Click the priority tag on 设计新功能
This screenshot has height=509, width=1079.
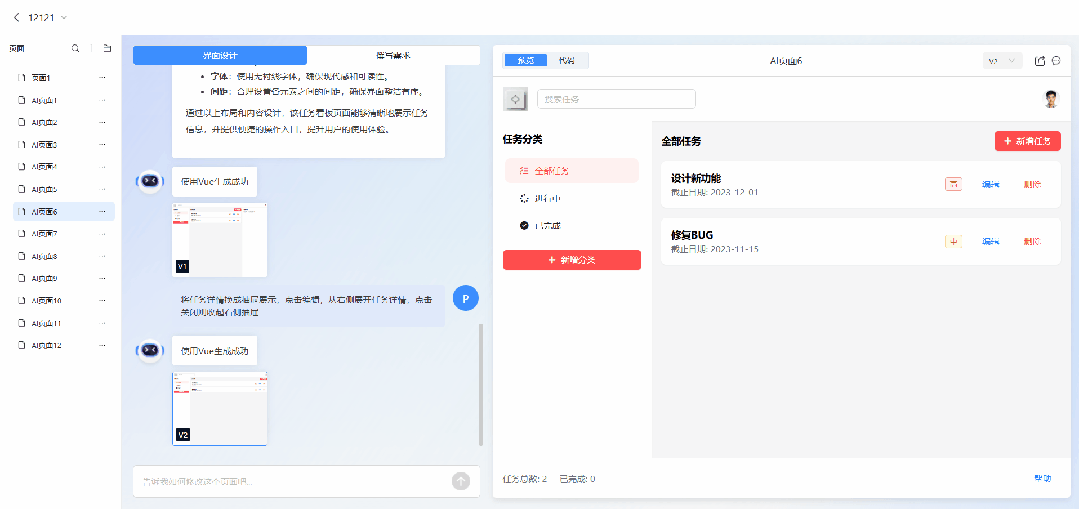point(953,184)
